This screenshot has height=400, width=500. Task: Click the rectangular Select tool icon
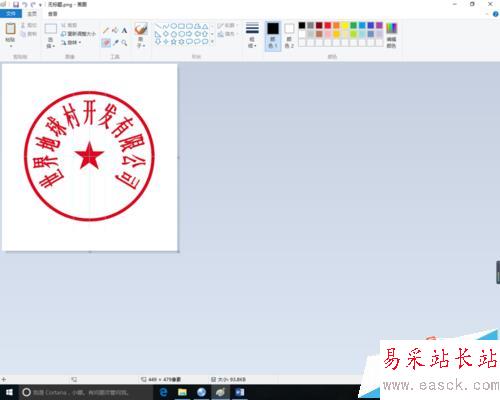click(x=51, y=29)
